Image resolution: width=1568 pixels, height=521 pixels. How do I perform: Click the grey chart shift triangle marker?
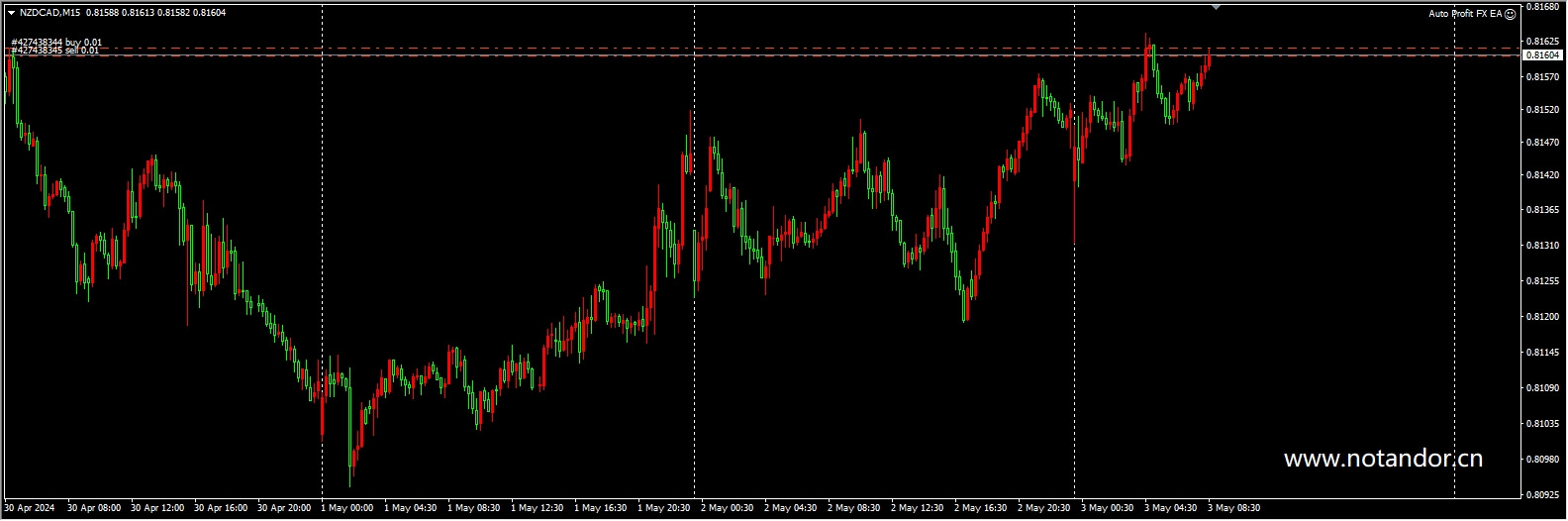(x=1216, y=7)
